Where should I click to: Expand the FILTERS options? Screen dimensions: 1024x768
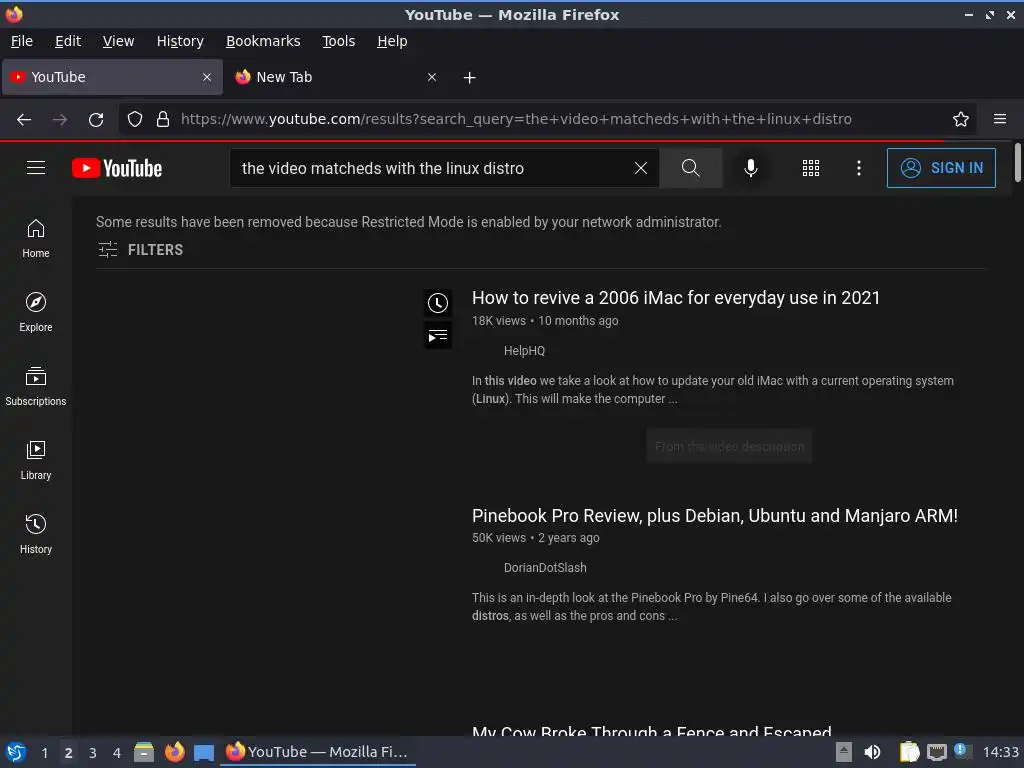click(140, 249)
